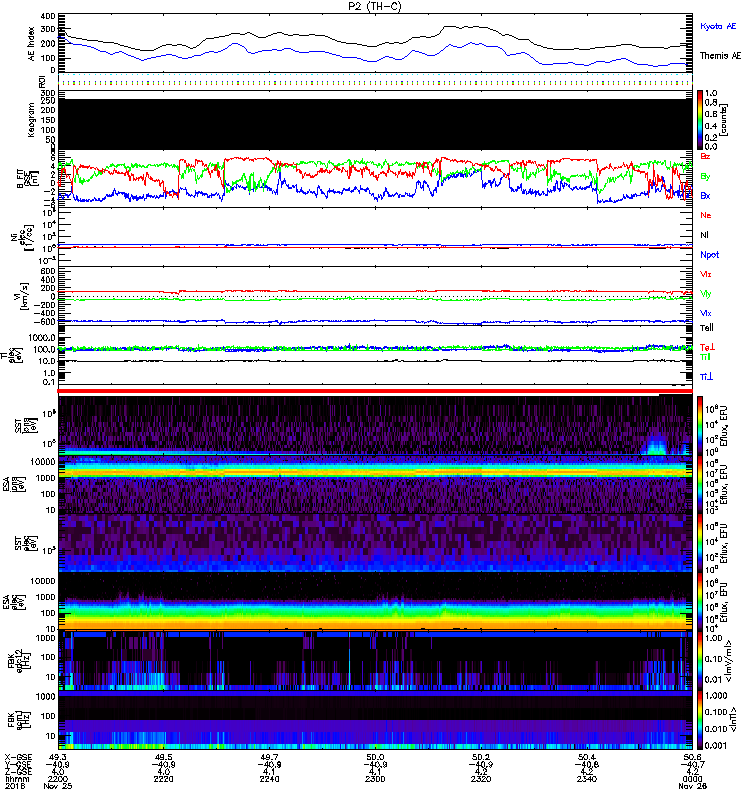This screenshot has width=750, height=800.
Task: Click the "<|nT|>" color bar unit label
Action: point(732,720)
